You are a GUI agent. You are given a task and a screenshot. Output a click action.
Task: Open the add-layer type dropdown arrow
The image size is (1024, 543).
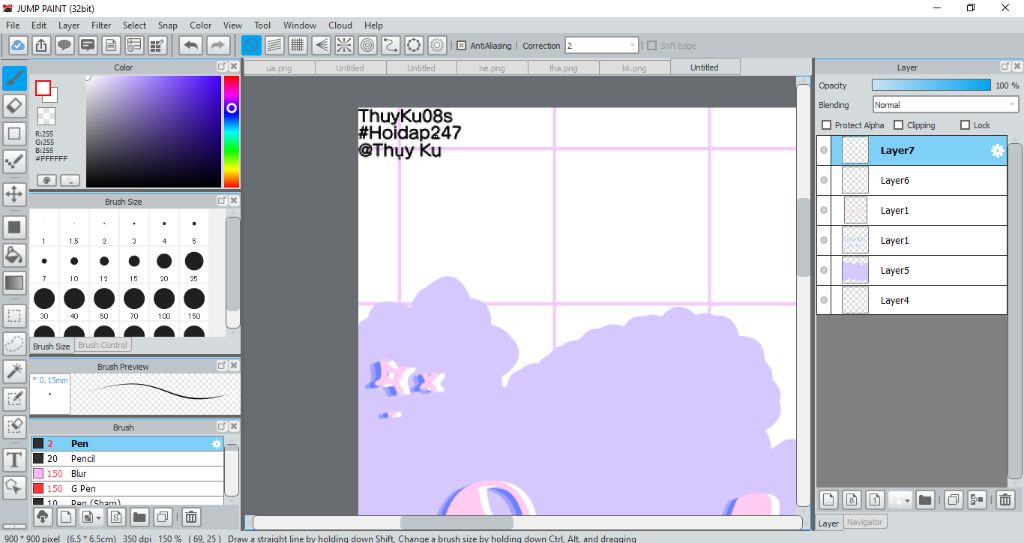click(907, 501)
